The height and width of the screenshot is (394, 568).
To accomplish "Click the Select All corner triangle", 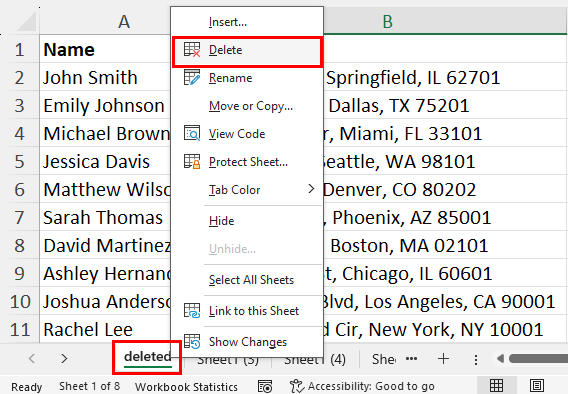I will click(25, 21).
